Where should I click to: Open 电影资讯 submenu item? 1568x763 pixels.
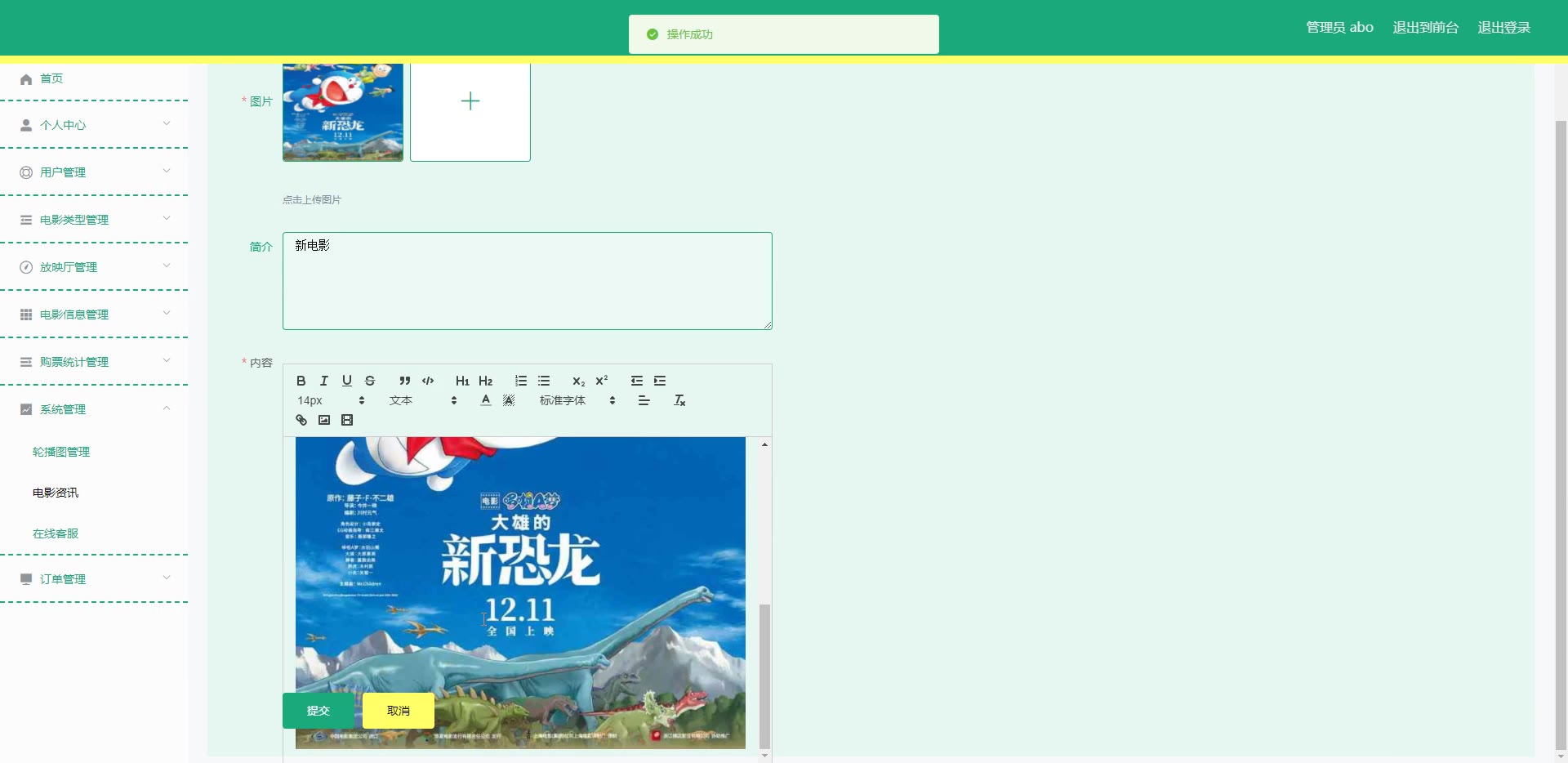point(56,493)
